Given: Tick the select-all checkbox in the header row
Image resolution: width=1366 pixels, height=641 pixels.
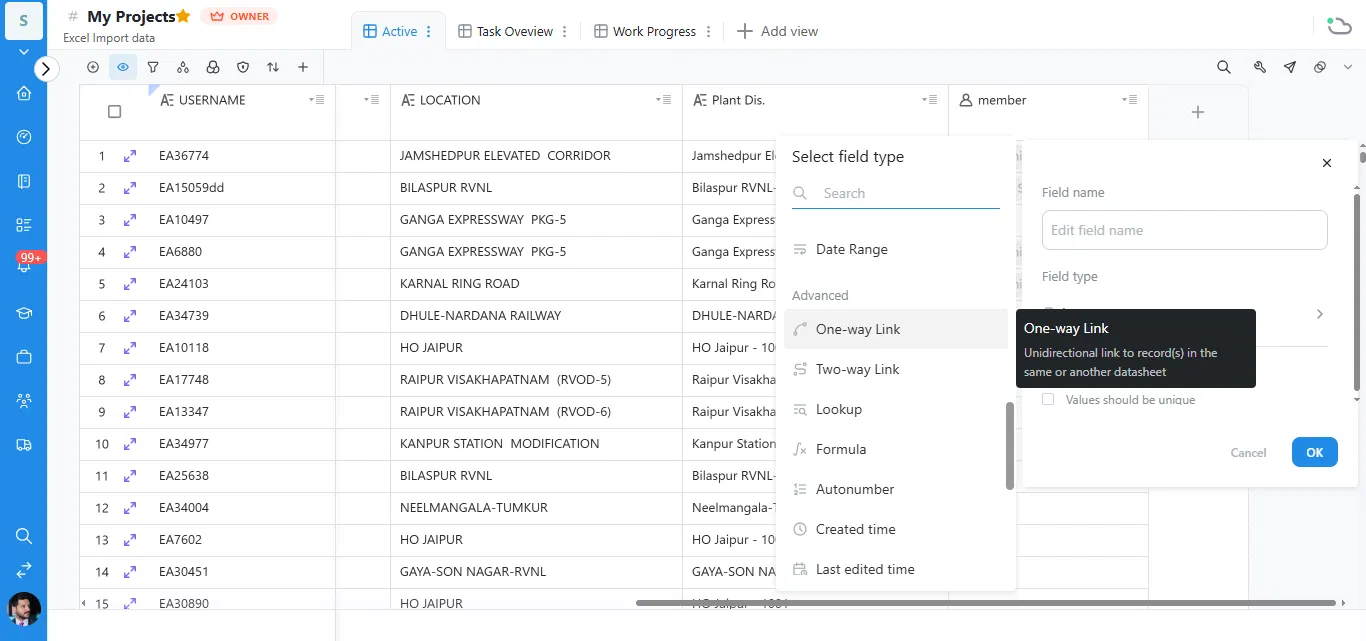Looking at the screenshot, I should click(114, 112).
